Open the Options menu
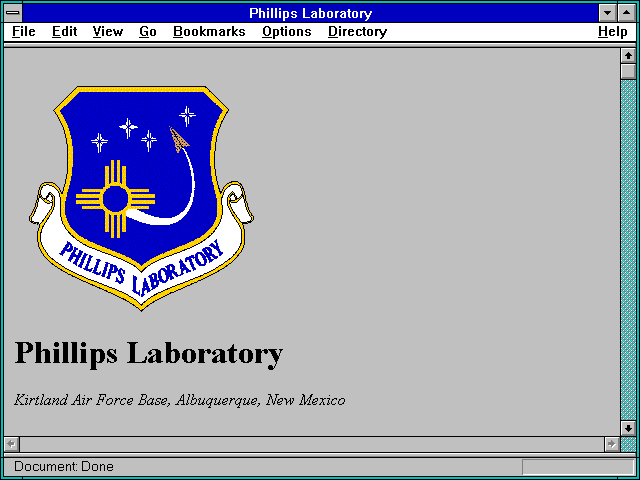 287,32
